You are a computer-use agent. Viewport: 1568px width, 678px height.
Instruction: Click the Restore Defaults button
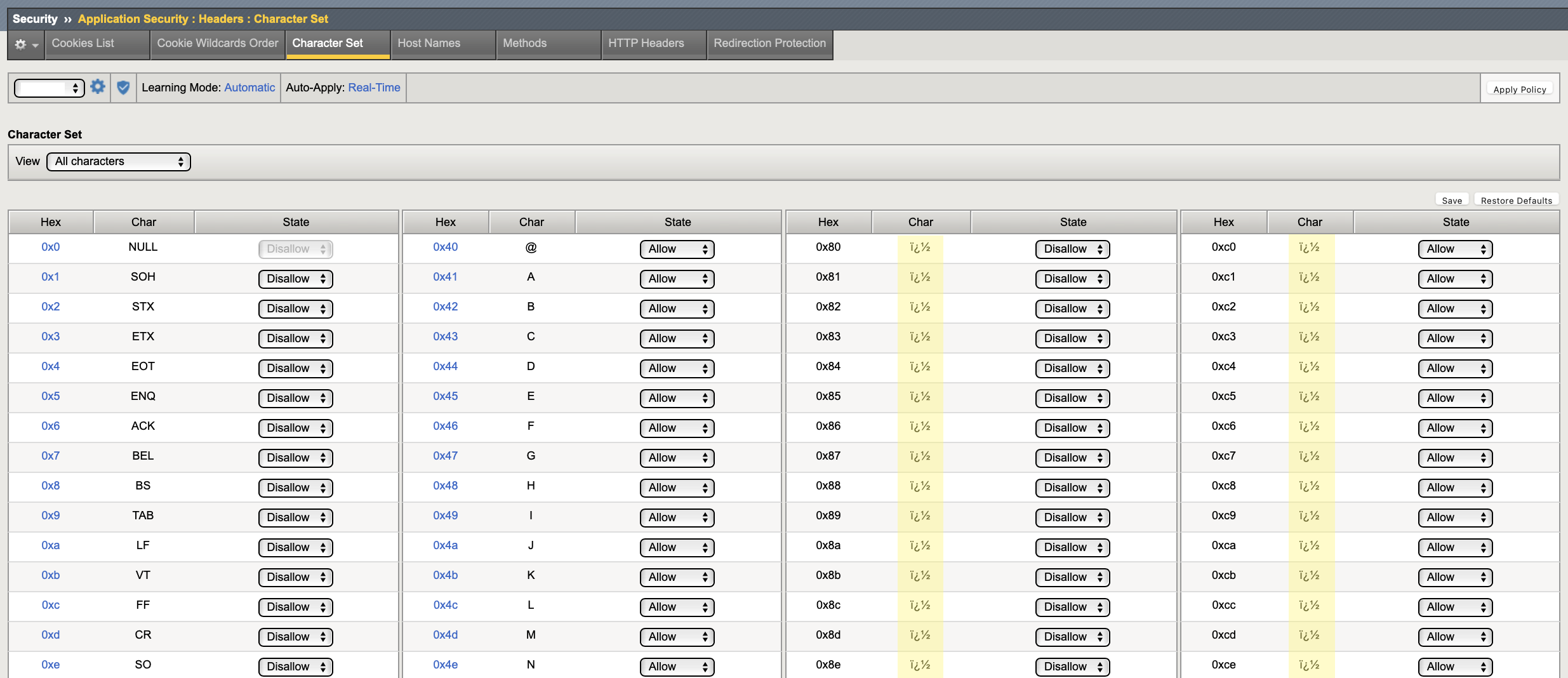click(1517, 201)
